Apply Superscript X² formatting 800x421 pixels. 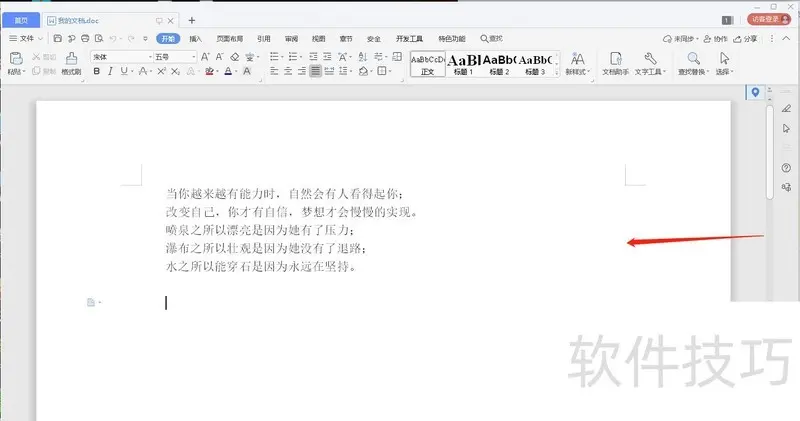coord(161,71)
